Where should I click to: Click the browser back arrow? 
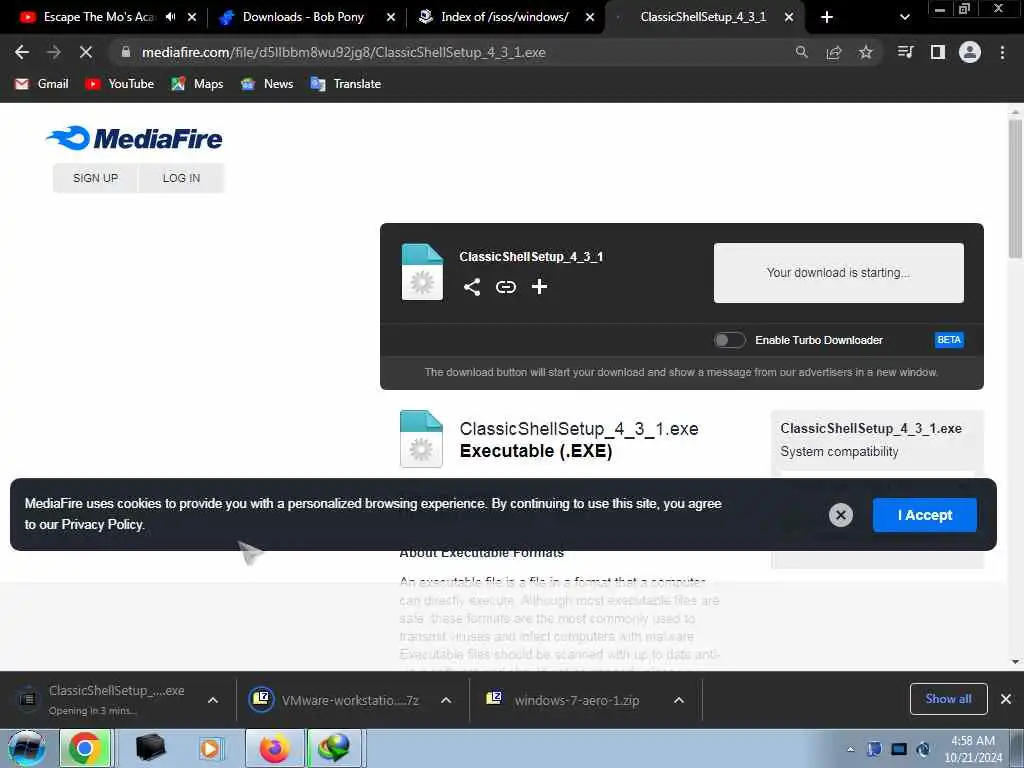click(x=22, y=52)
